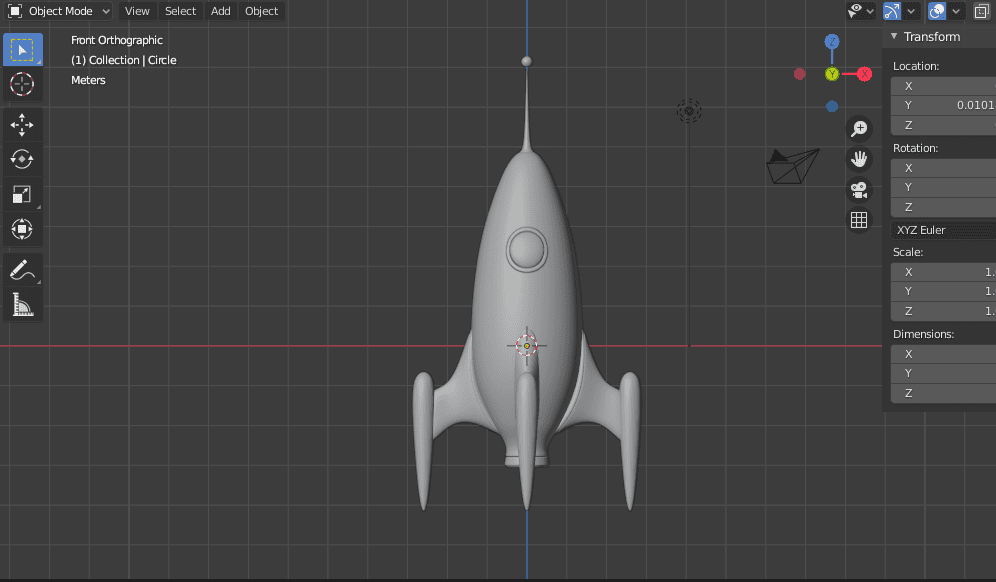The width and height of the screenshot is (996, 582).
Task: Select the Scale tool
Action: pos(22,194)
